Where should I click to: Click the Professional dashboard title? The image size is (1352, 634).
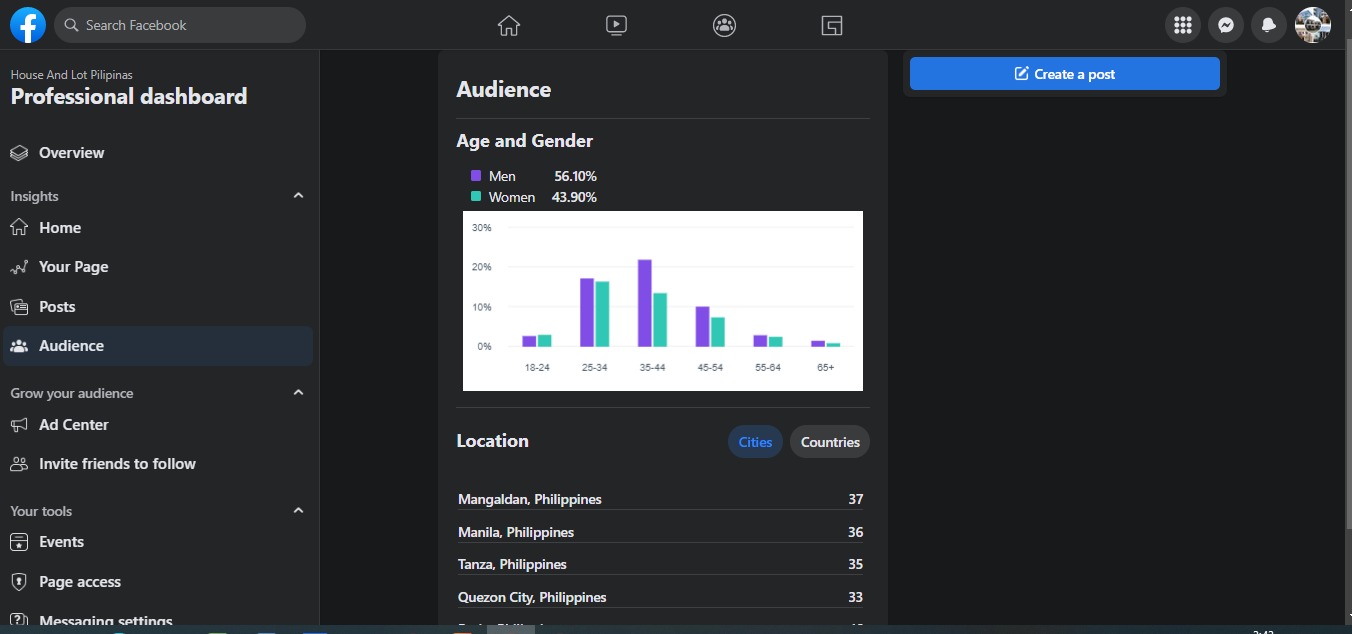click(129, 96)
